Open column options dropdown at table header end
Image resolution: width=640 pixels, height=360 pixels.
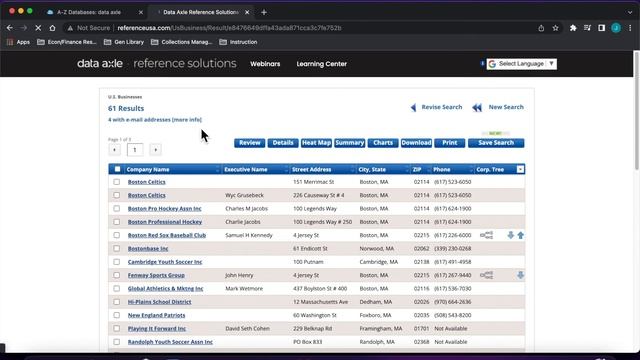tap(520, 169)
